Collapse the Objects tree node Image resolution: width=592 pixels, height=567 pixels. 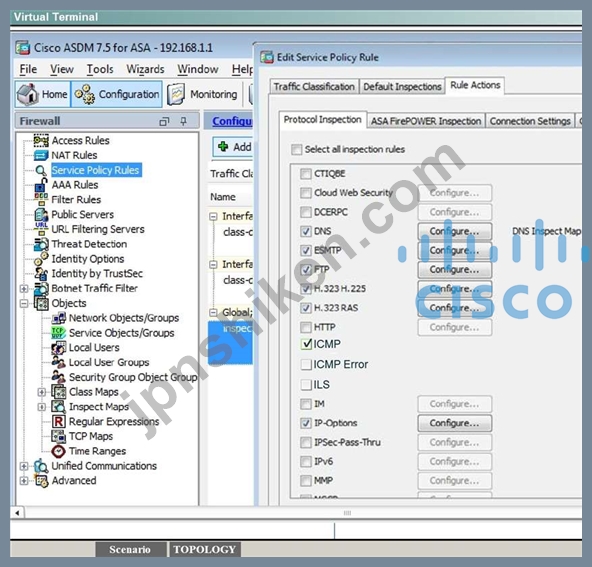tap(24, 304)
